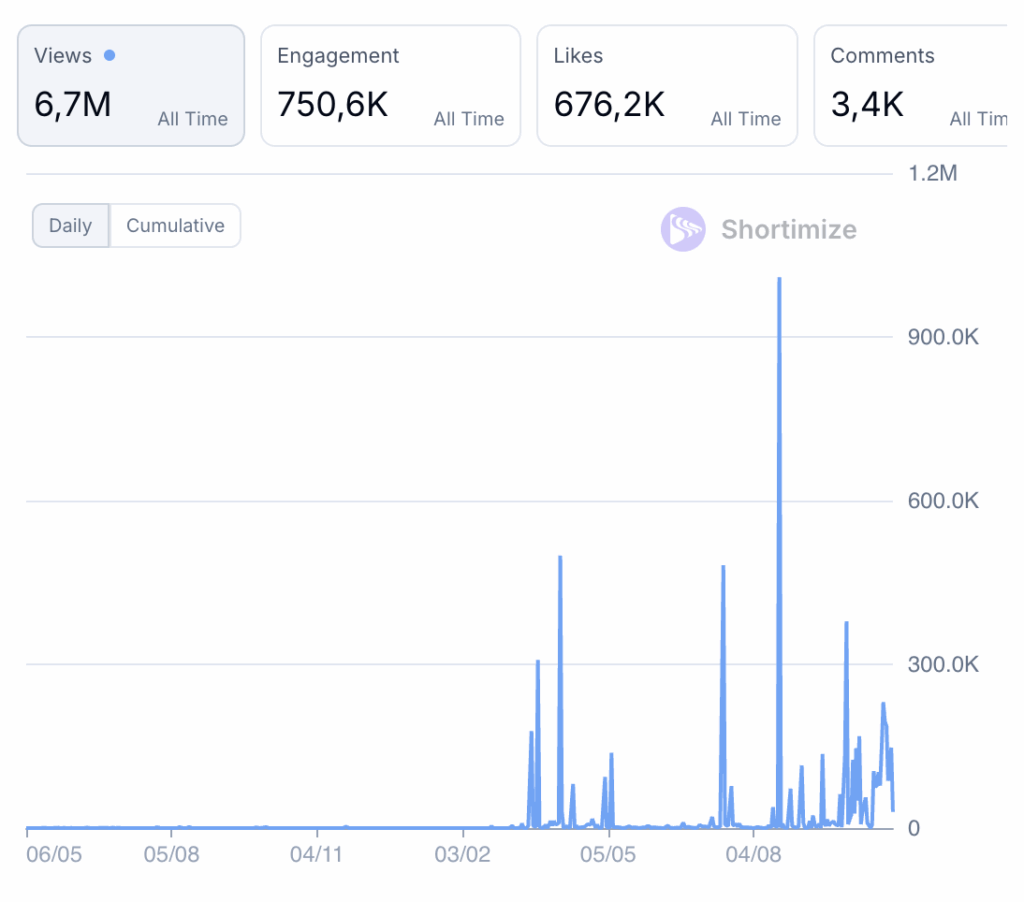The height and width of the screenshot is (902, 1024).
Task: Switch chart to Daily mode
Action: click(70, 226)
